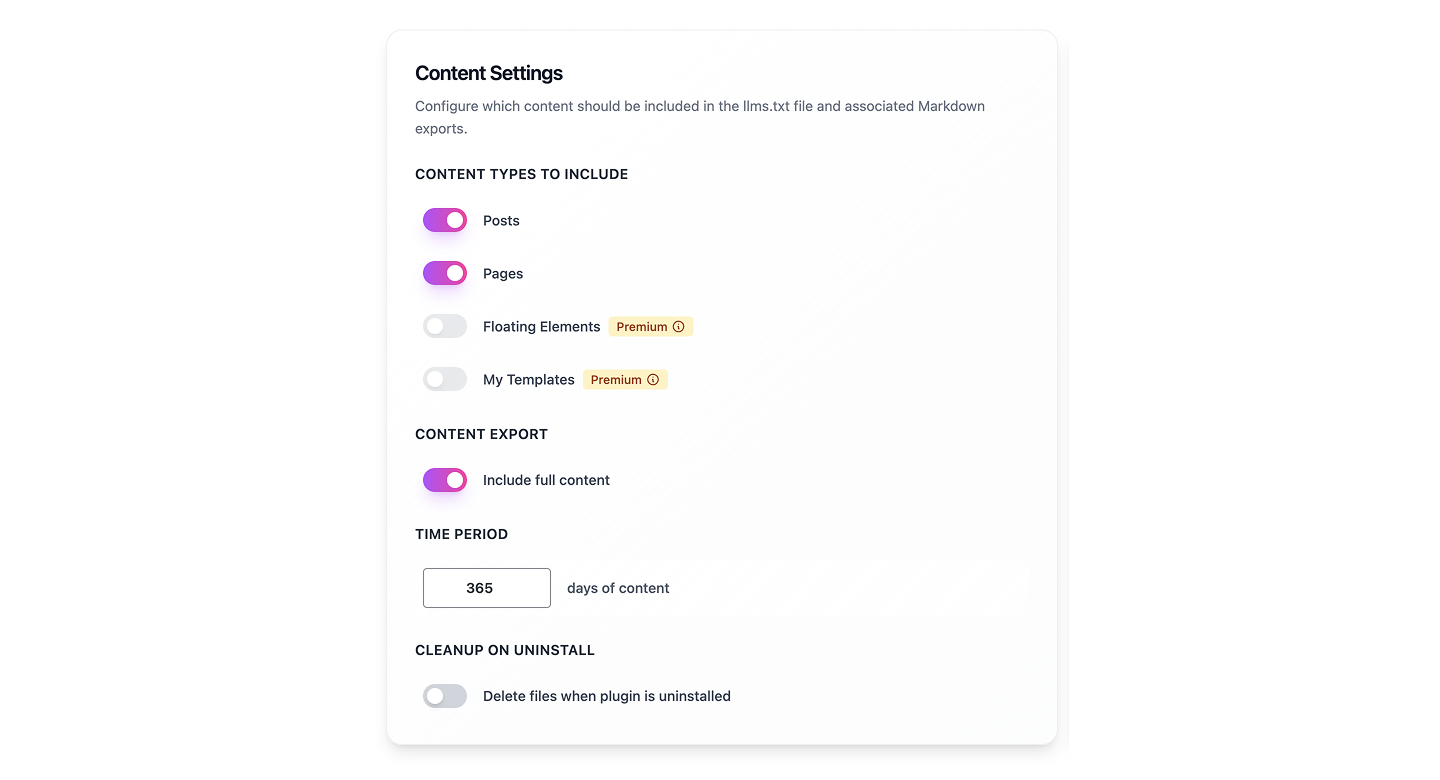
Task: Click the Content Settings heading
Action: click(x=489, y=73)
